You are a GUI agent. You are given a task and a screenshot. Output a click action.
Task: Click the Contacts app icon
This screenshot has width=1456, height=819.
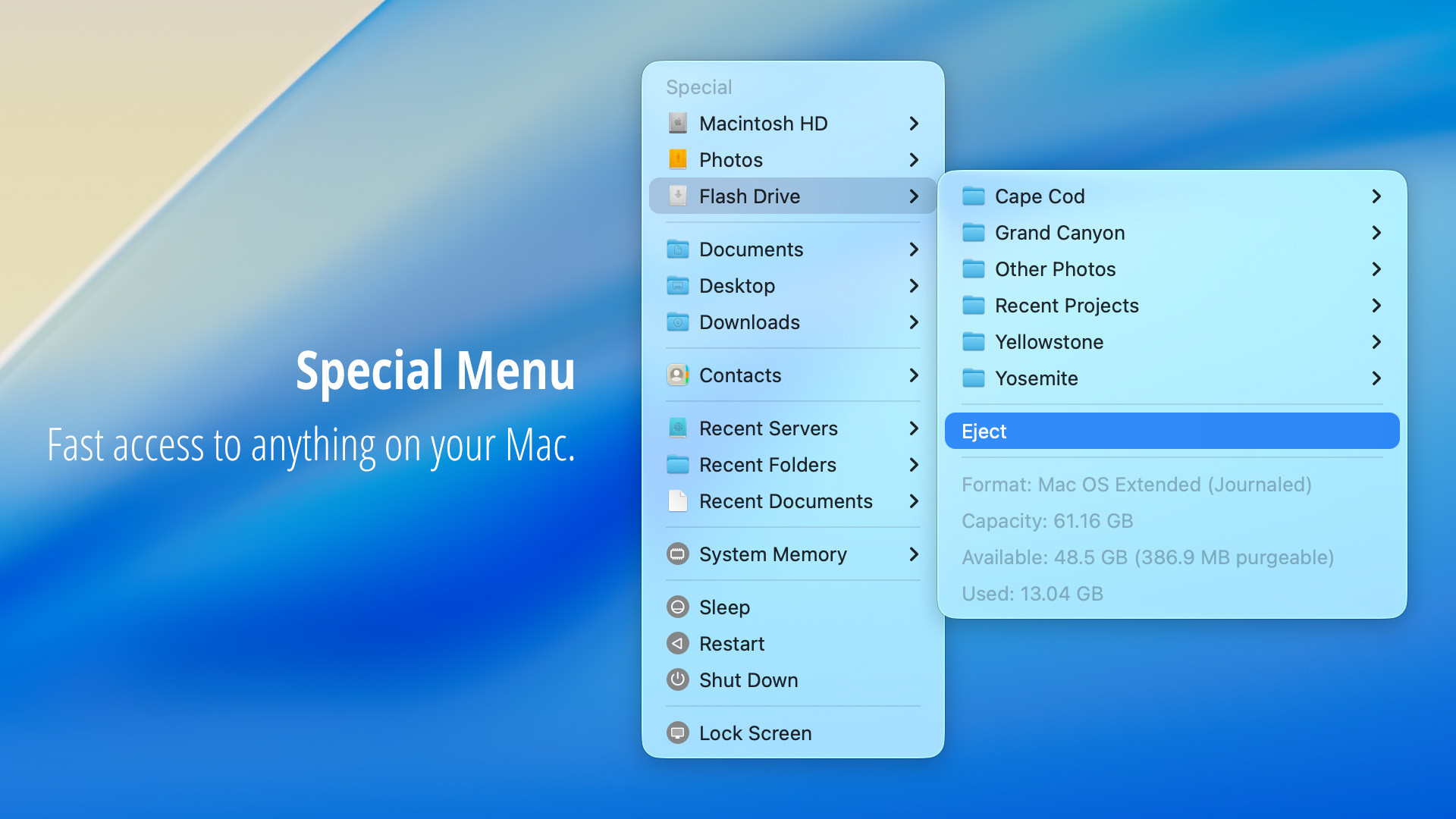[x=678, y=375]
